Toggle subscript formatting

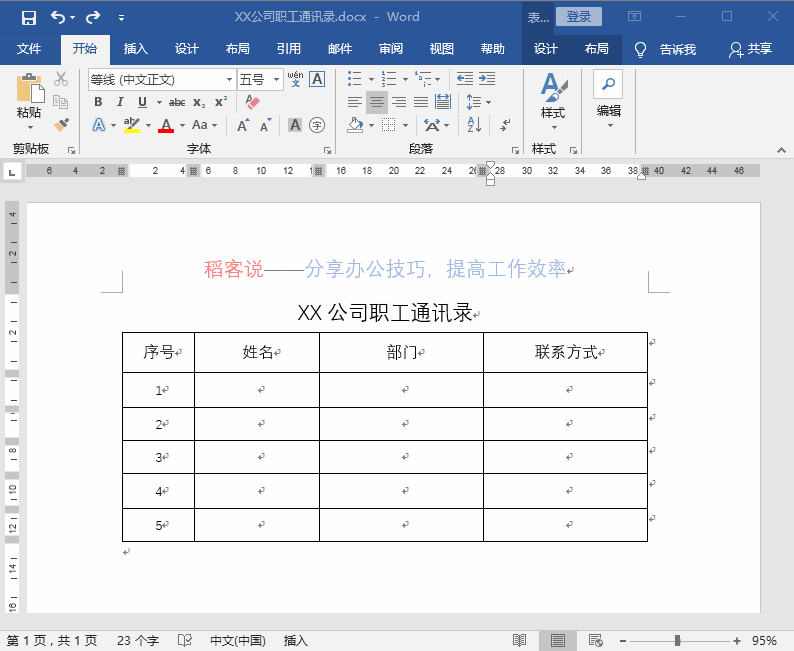199,102
